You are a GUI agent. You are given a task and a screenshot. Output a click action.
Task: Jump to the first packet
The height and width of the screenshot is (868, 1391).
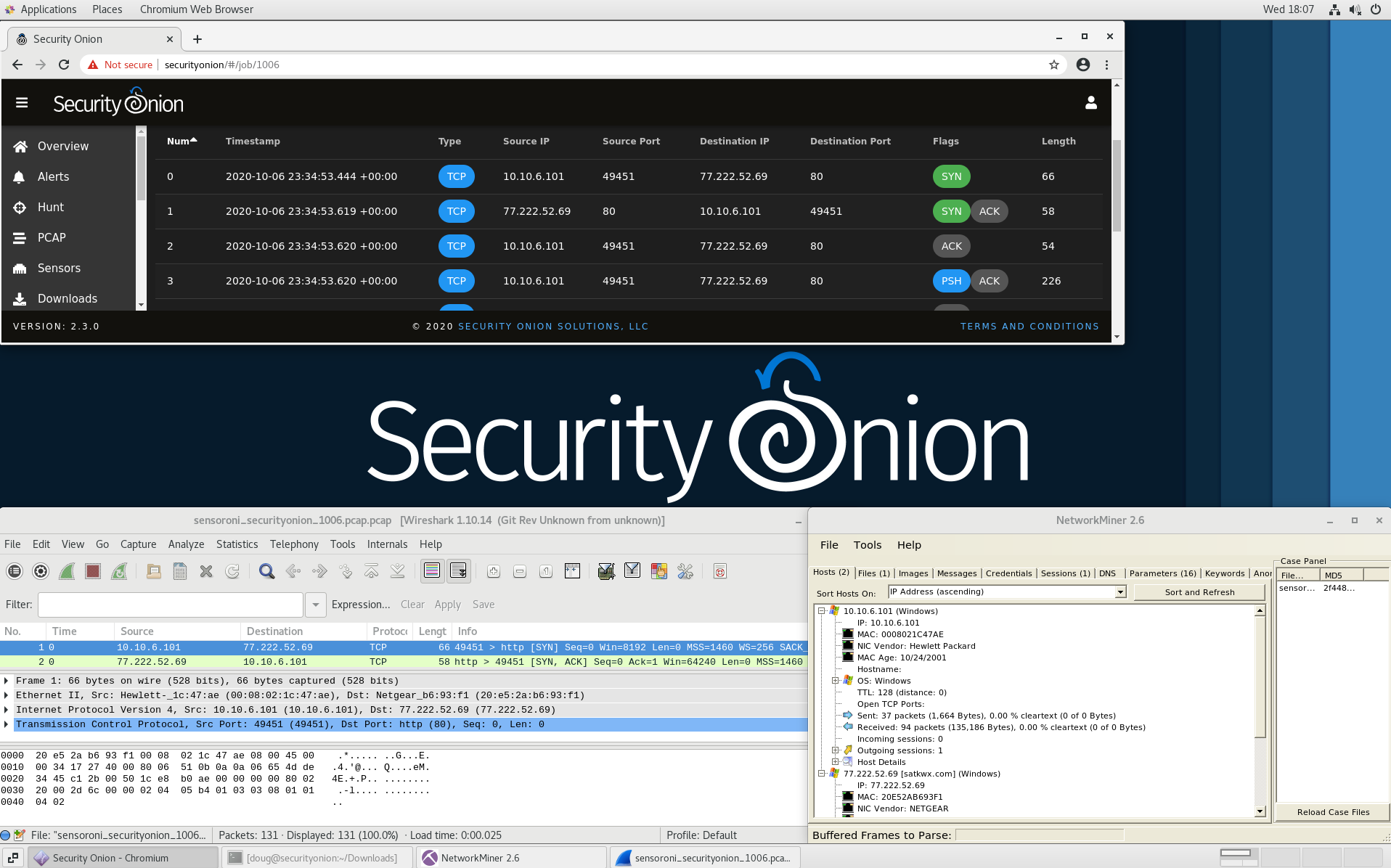(x=372, y=571)
